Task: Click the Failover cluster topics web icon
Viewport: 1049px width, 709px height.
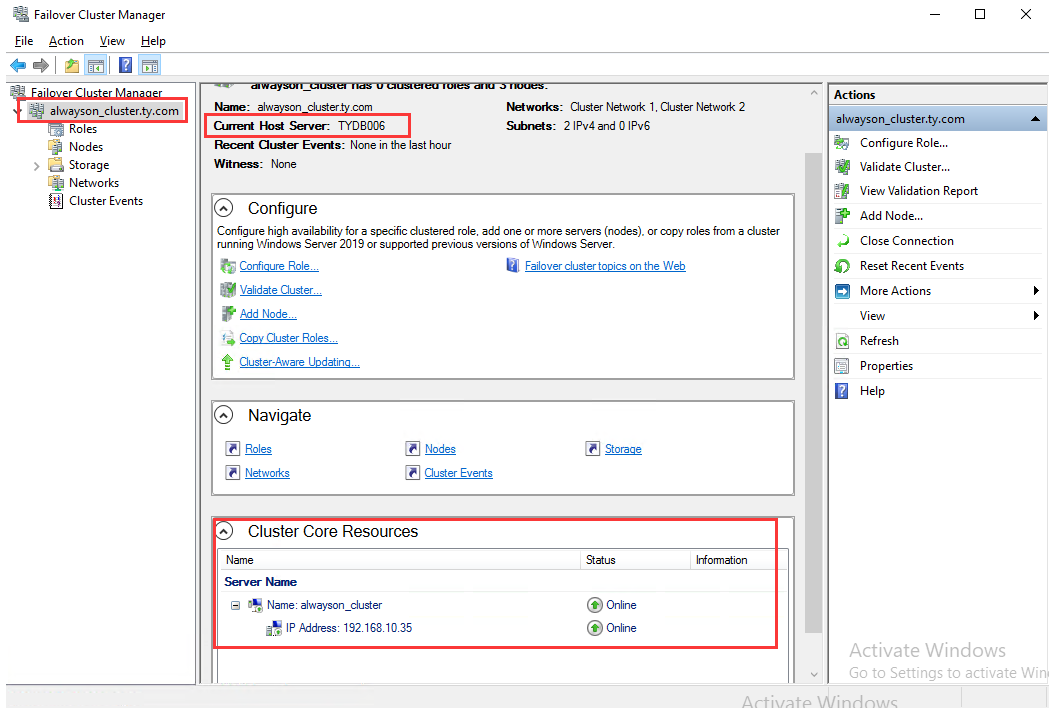Action: tap(512, 266)
